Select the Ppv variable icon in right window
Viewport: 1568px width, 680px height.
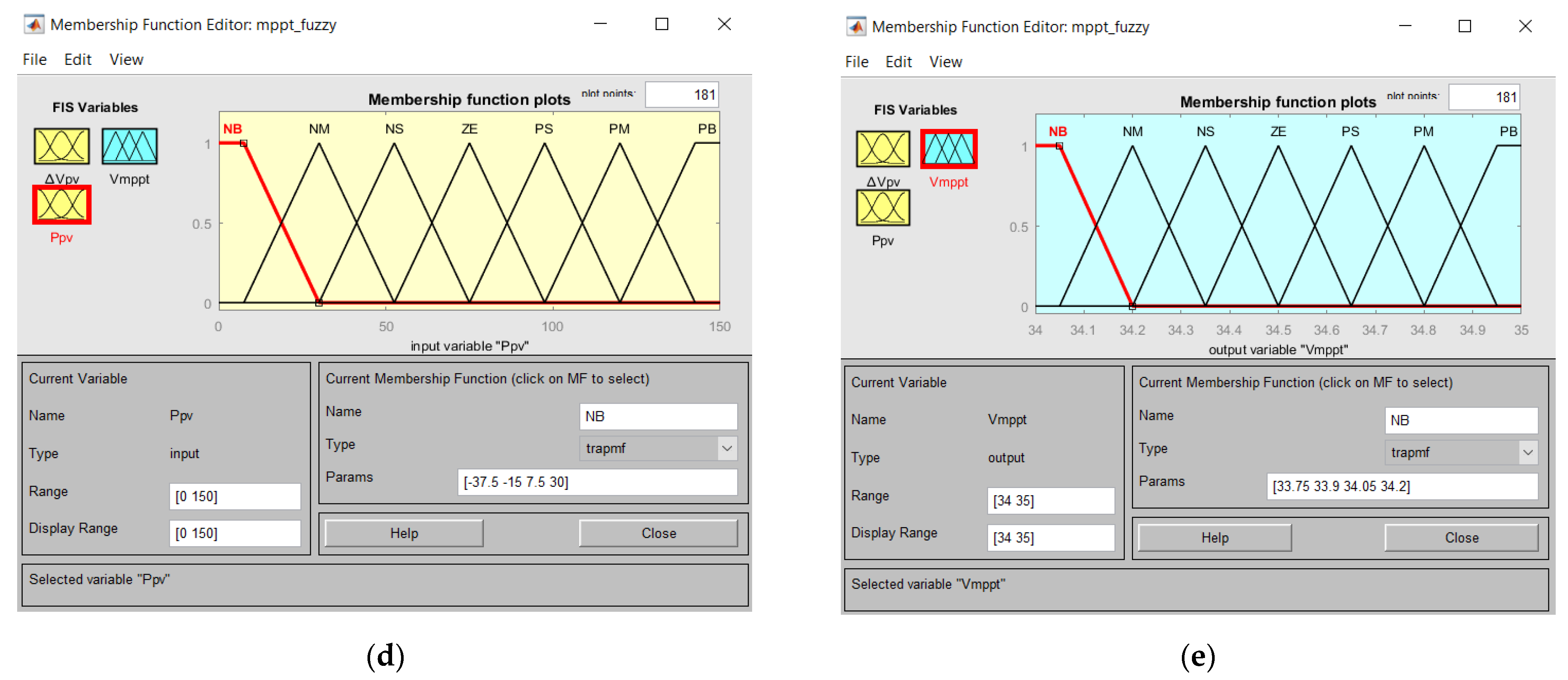tap(883, 208)
